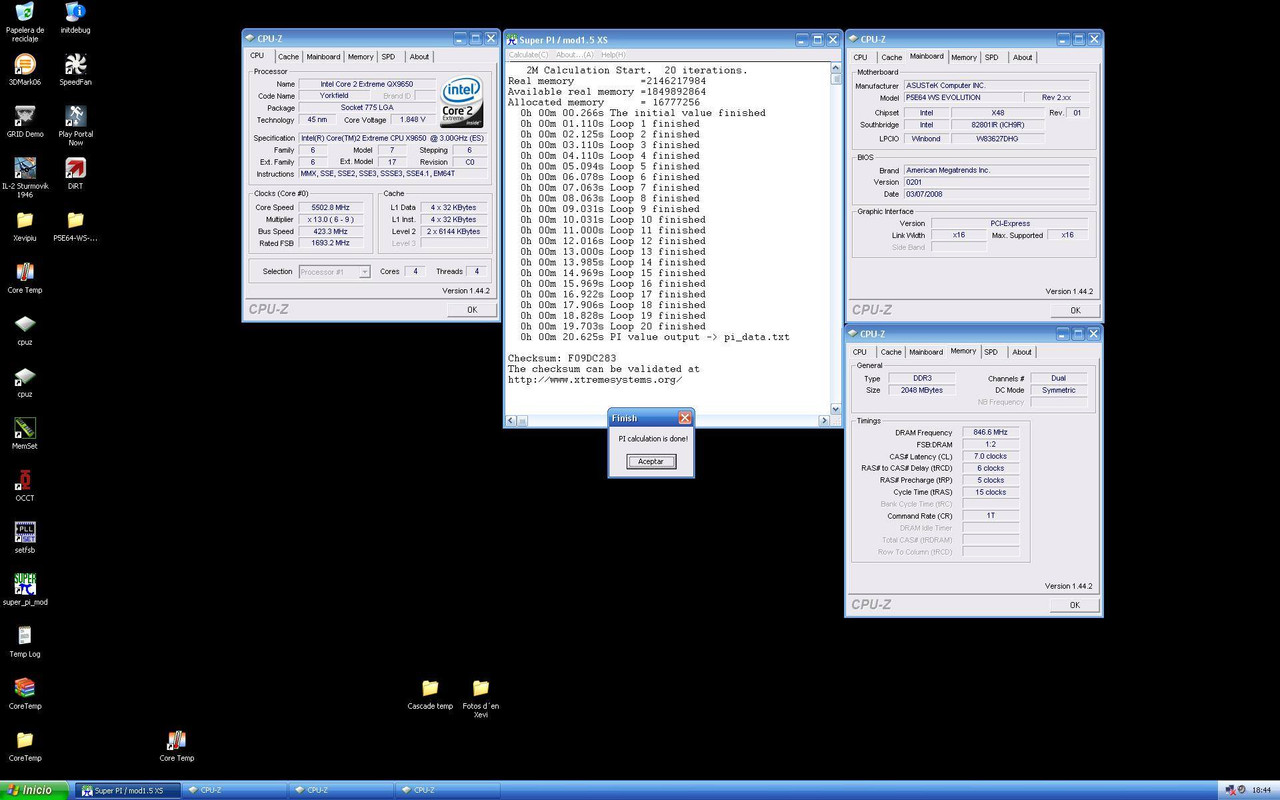Open SPD tab in CPU-Z memory timings window
This screenshot has width=1280, height=800.
point(990,352)
